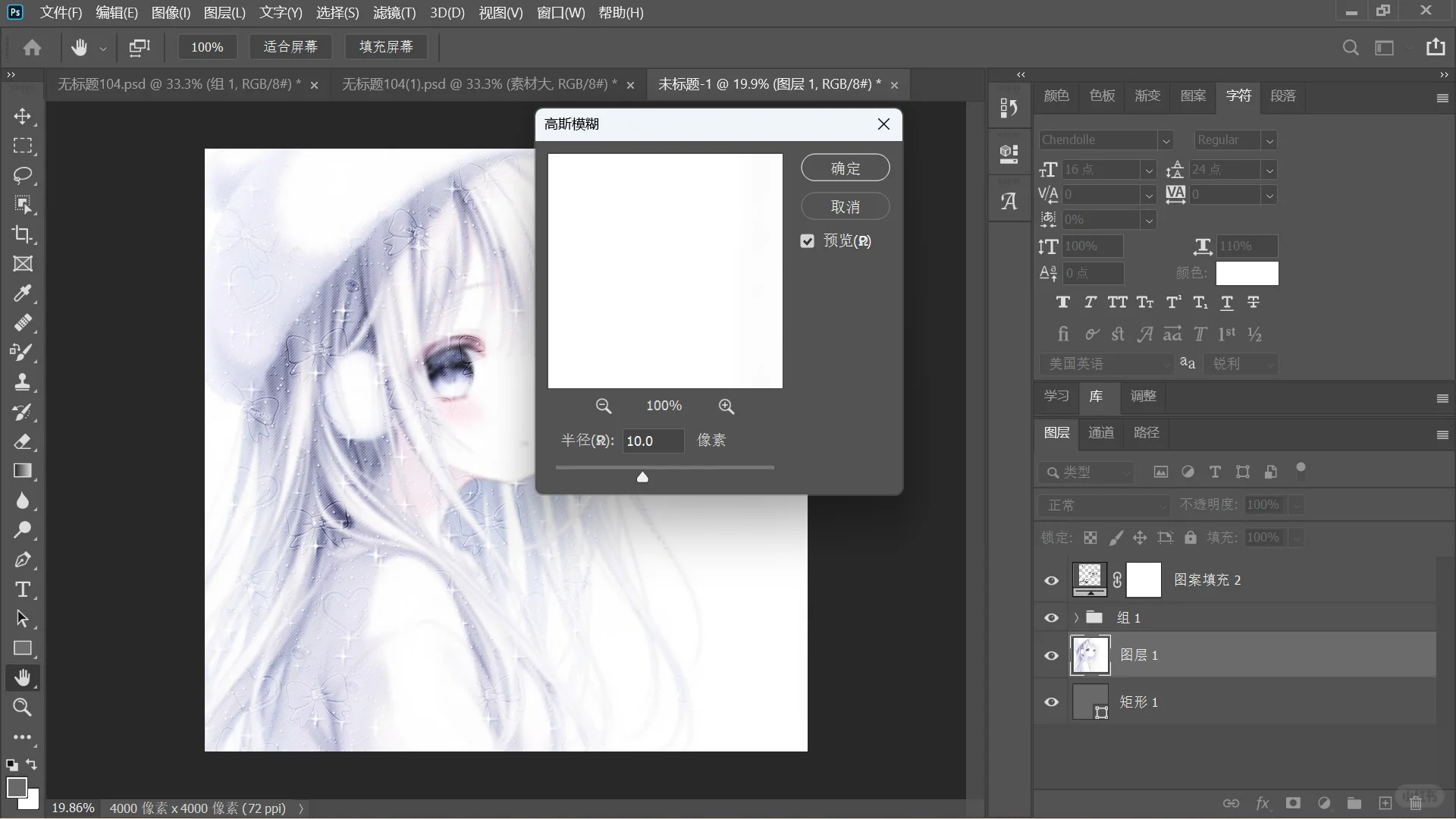
Task: Toggle Scroll All Windows option icon
Action: [140, 47]
